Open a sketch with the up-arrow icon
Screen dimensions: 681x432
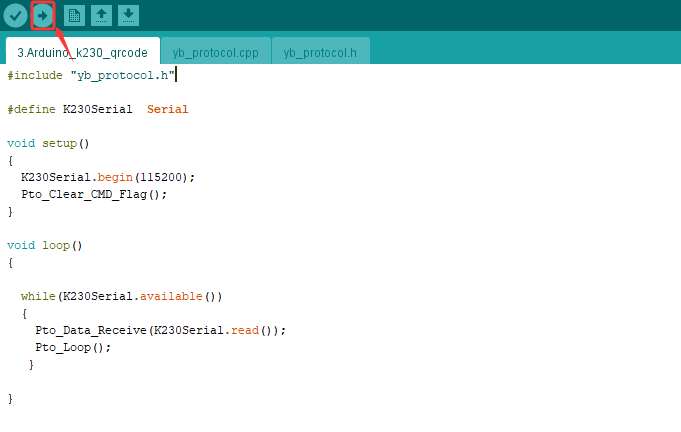pos(101,16)
